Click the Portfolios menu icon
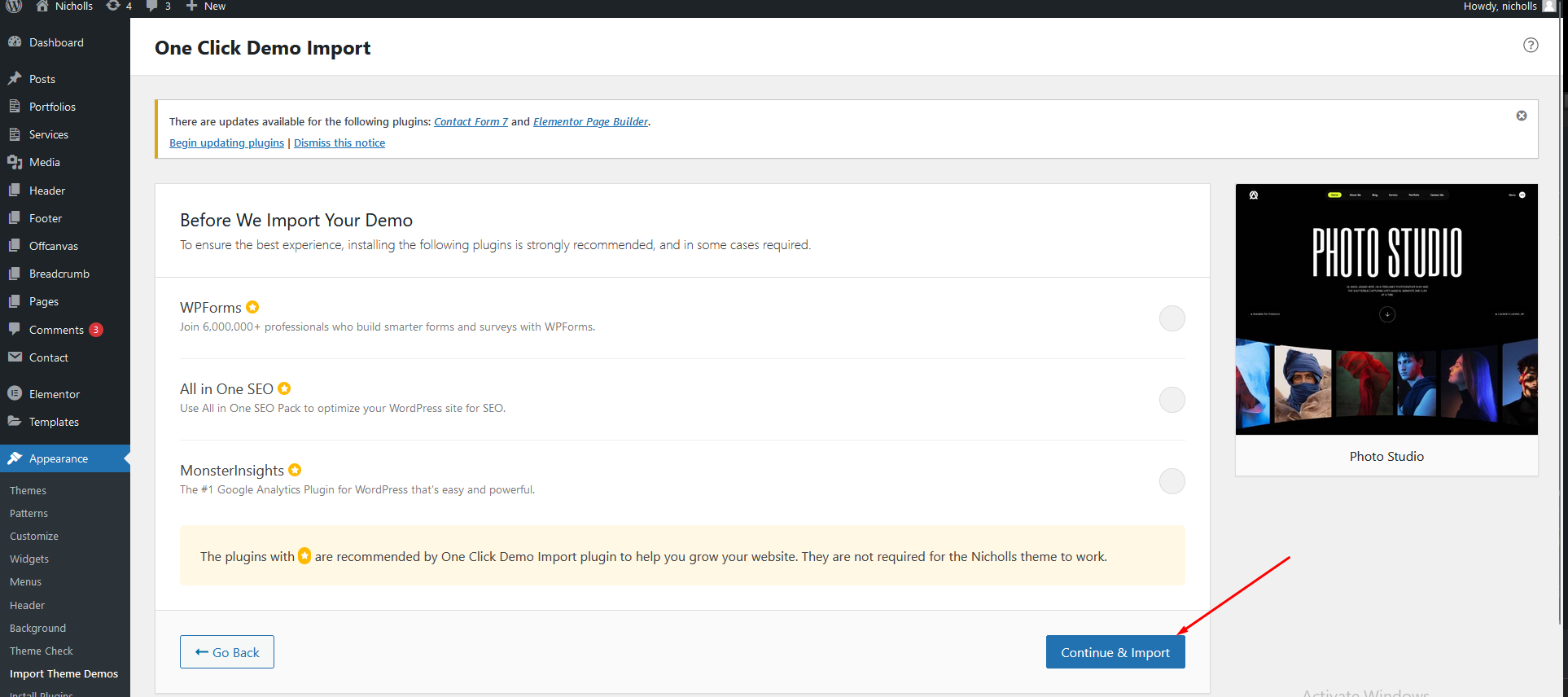1568x697 pixels. tap(15, 106)
